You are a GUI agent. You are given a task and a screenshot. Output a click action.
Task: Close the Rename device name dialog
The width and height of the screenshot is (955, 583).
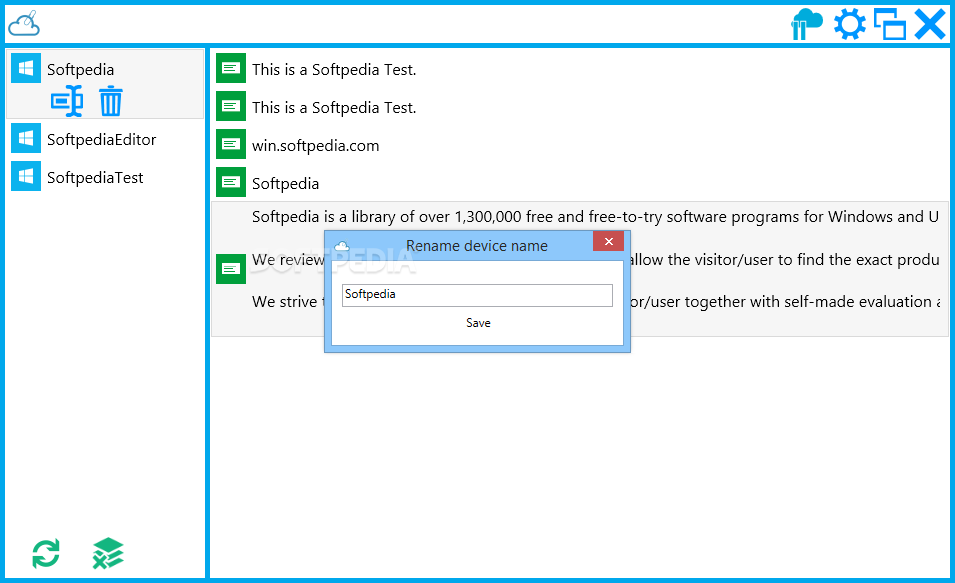(x=608, y=241)
